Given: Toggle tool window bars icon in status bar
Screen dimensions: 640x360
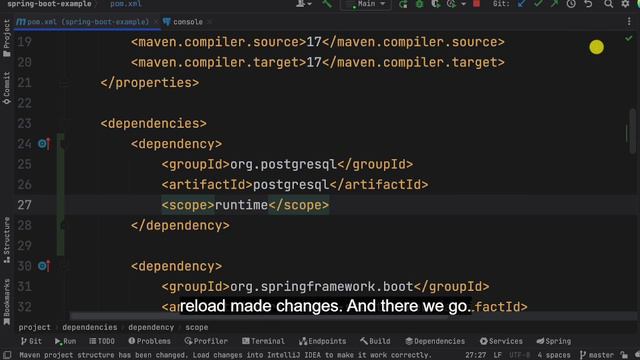Looking at the screenshot, I should pos(7,355).
